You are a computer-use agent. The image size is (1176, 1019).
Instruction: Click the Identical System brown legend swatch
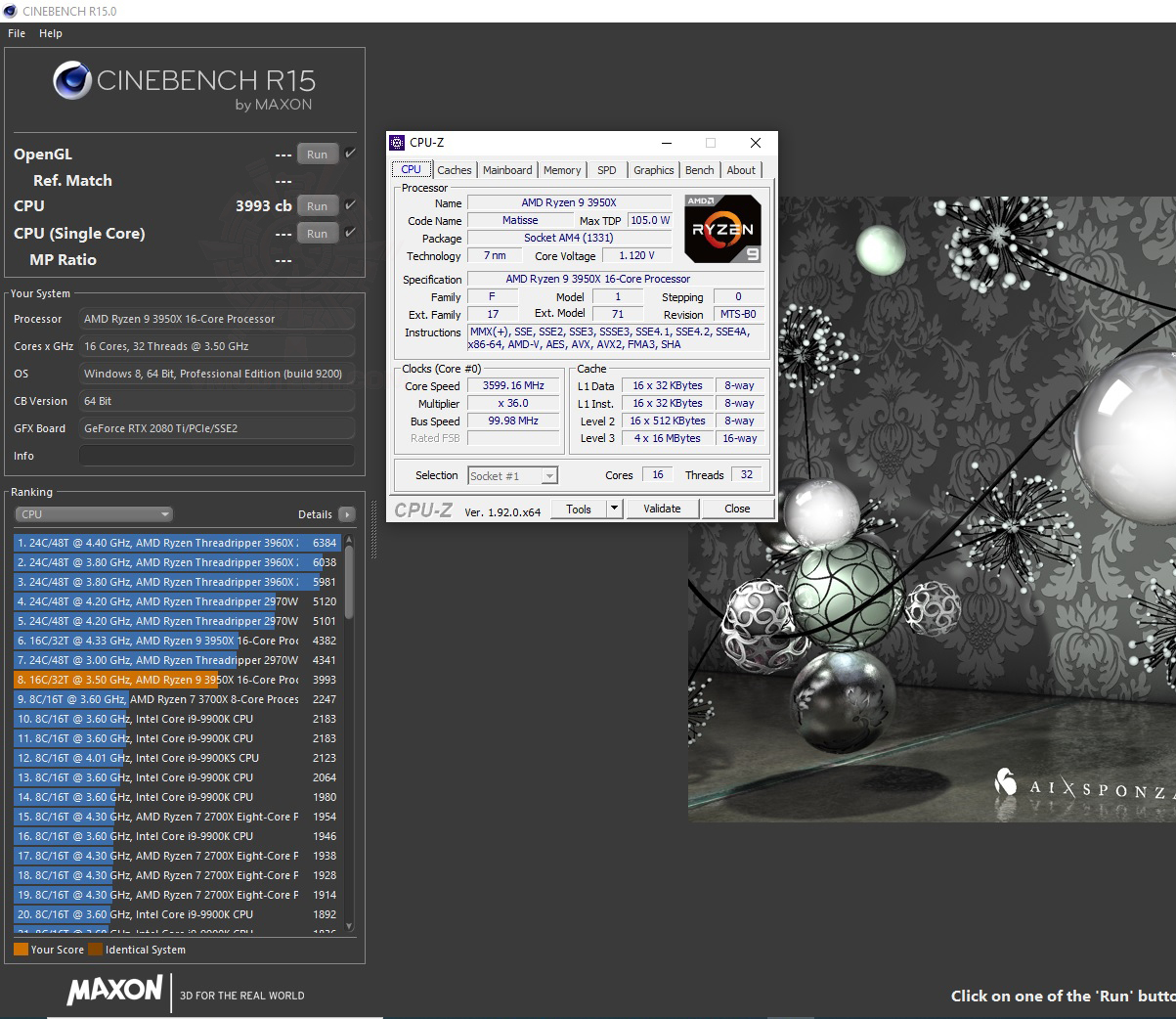[x=95, y=950]
